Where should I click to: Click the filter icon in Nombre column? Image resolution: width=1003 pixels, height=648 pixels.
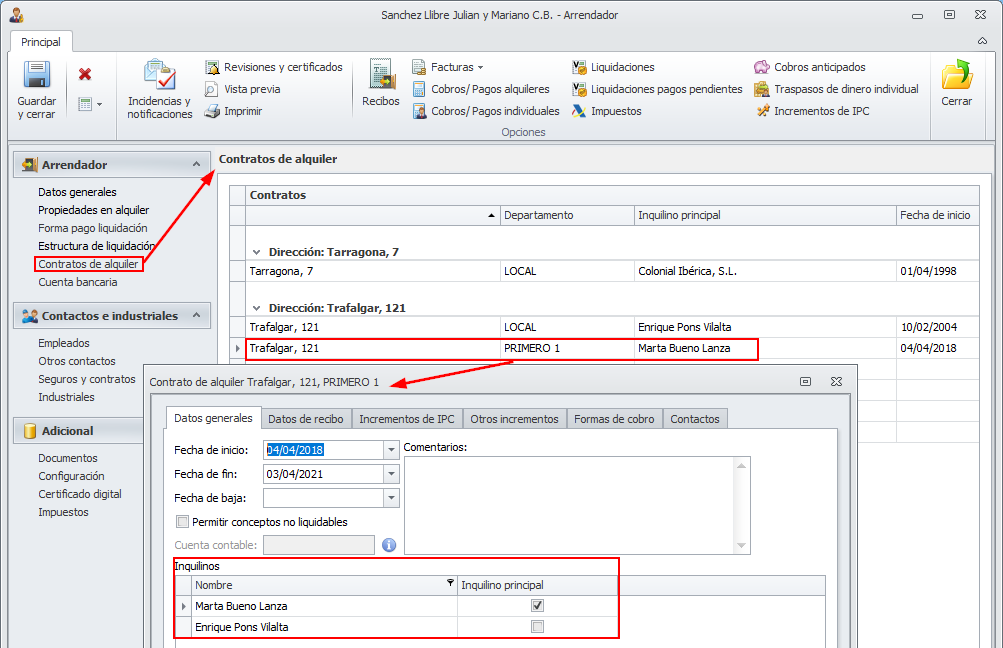pos(450,583)
